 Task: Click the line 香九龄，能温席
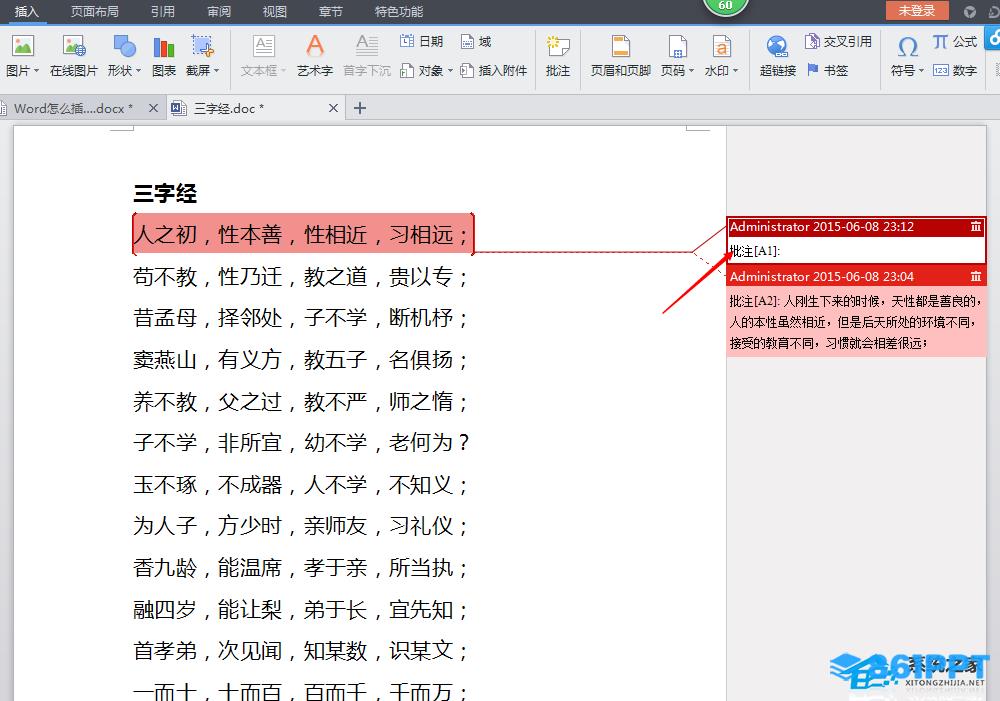coord(301,568)
